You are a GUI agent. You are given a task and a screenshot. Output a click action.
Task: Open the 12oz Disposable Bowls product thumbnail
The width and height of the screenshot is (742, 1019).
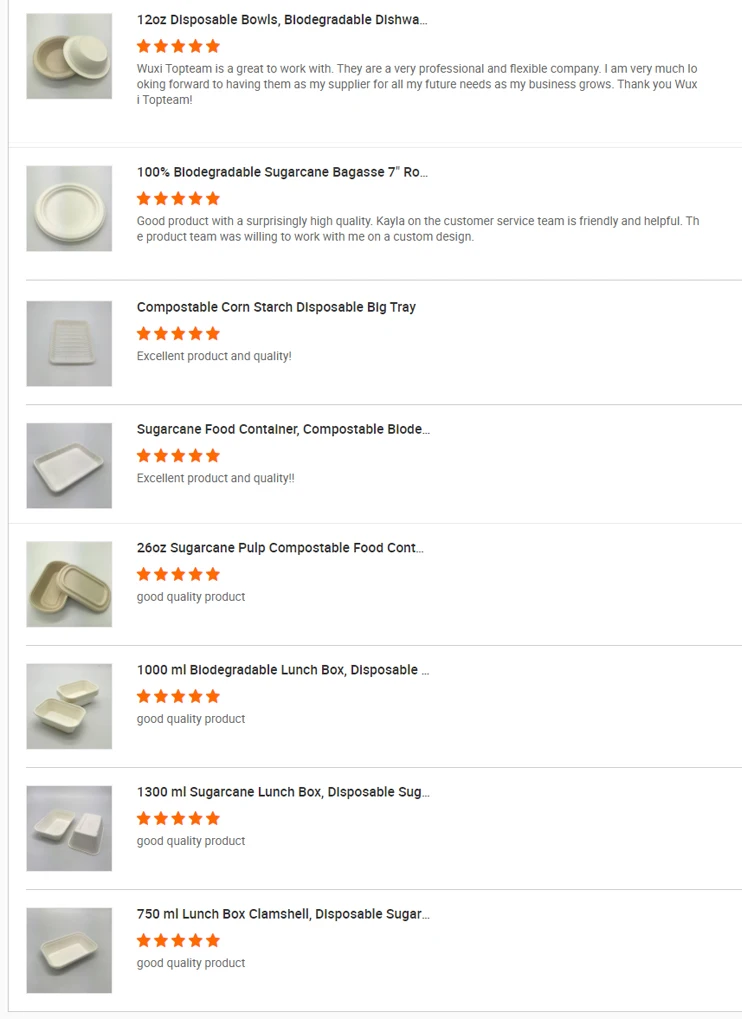click(x=69, y=56)
